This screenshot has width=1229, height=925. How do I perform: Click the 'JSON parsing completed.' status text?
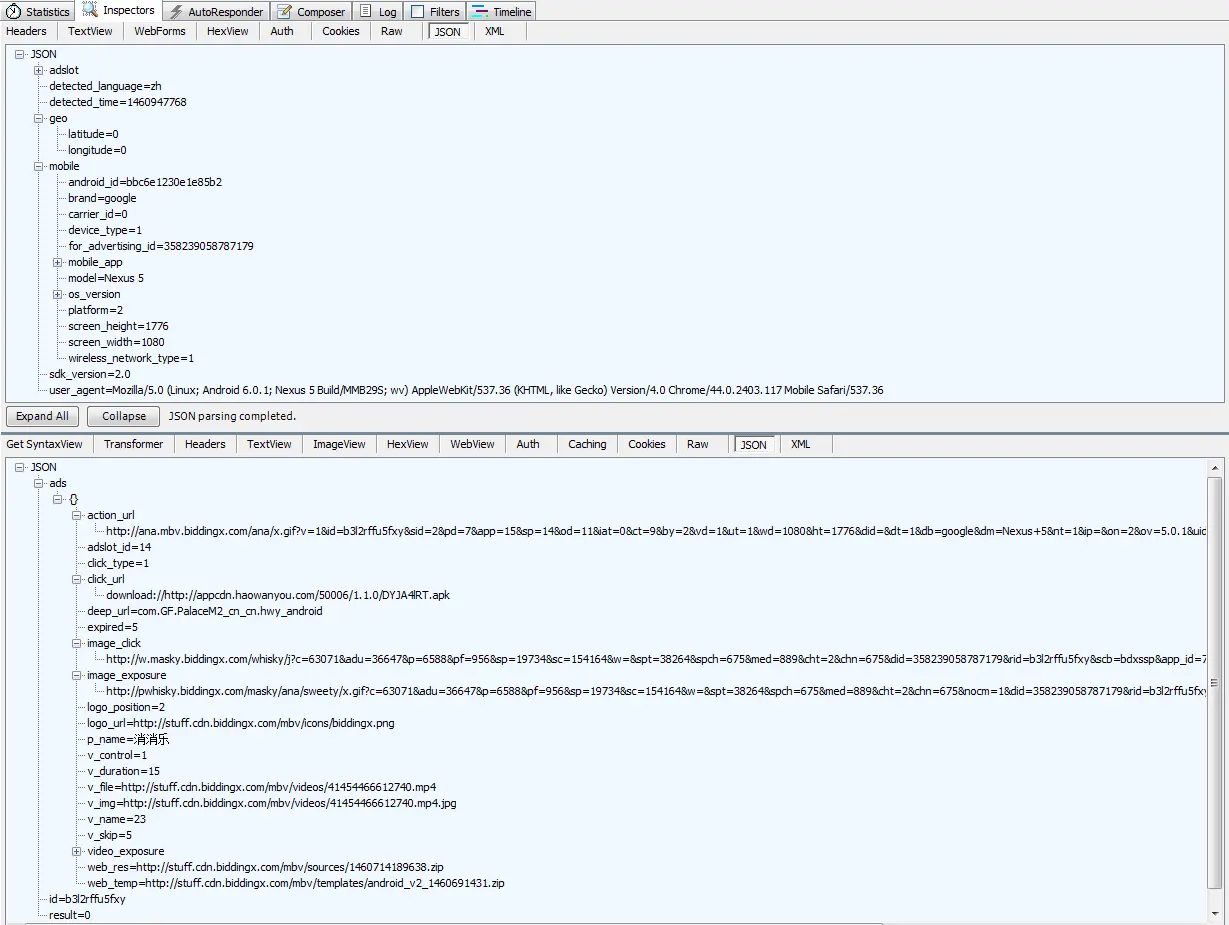coord(232,416)
